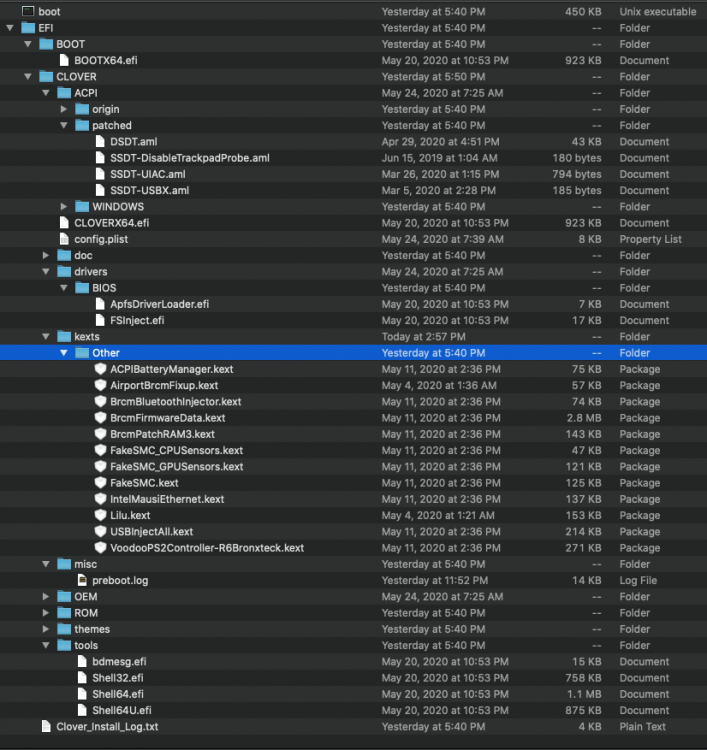
Task: Click the 450 KB size value
Action: pyautogui.click(x=583, y=11)
